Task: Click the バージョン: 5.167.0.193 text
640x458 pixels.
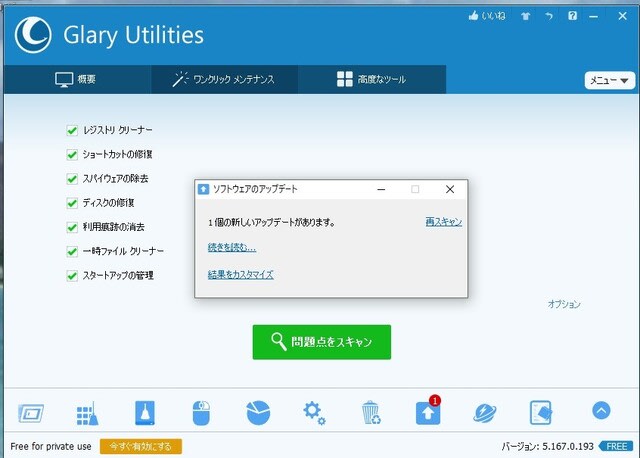Action: tap(547, 446)
